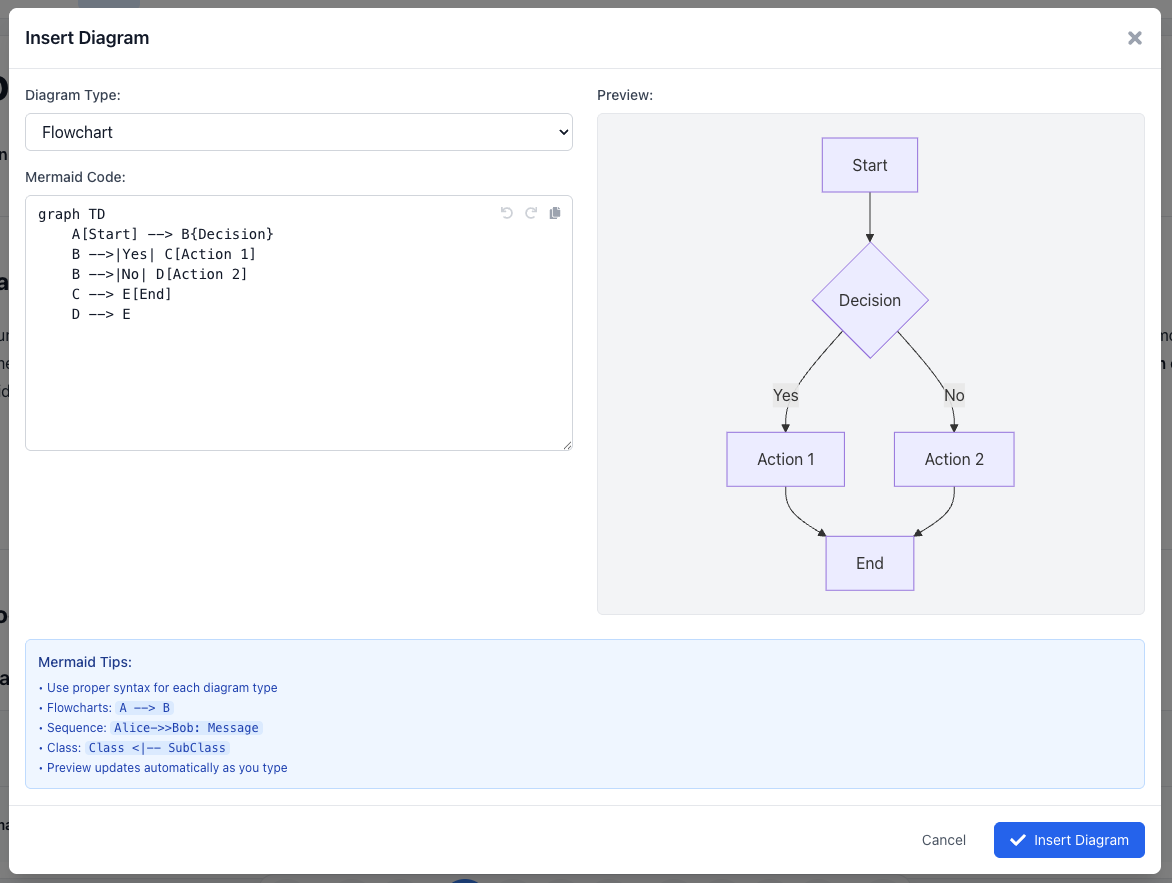
Task: Click tip 'Preview updates automatically as you type'
Action: point(167,768)
